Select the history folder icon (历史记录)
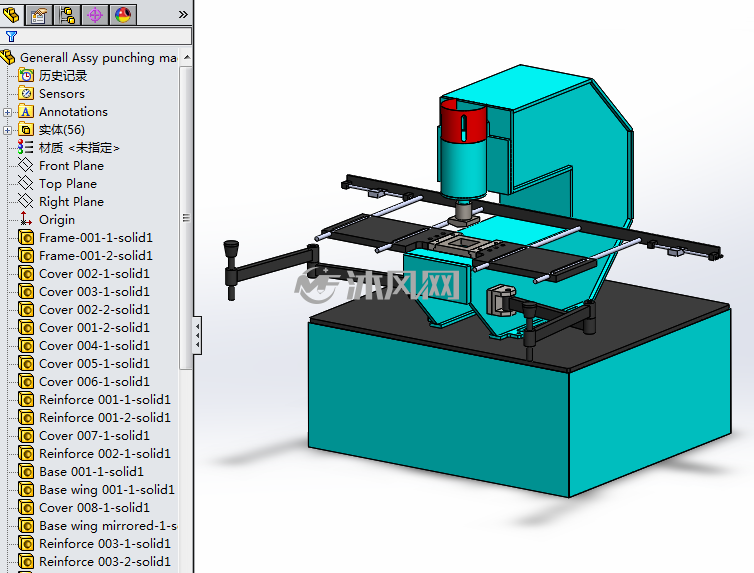This screenshot has height=573, width=754. click(25, 75)
